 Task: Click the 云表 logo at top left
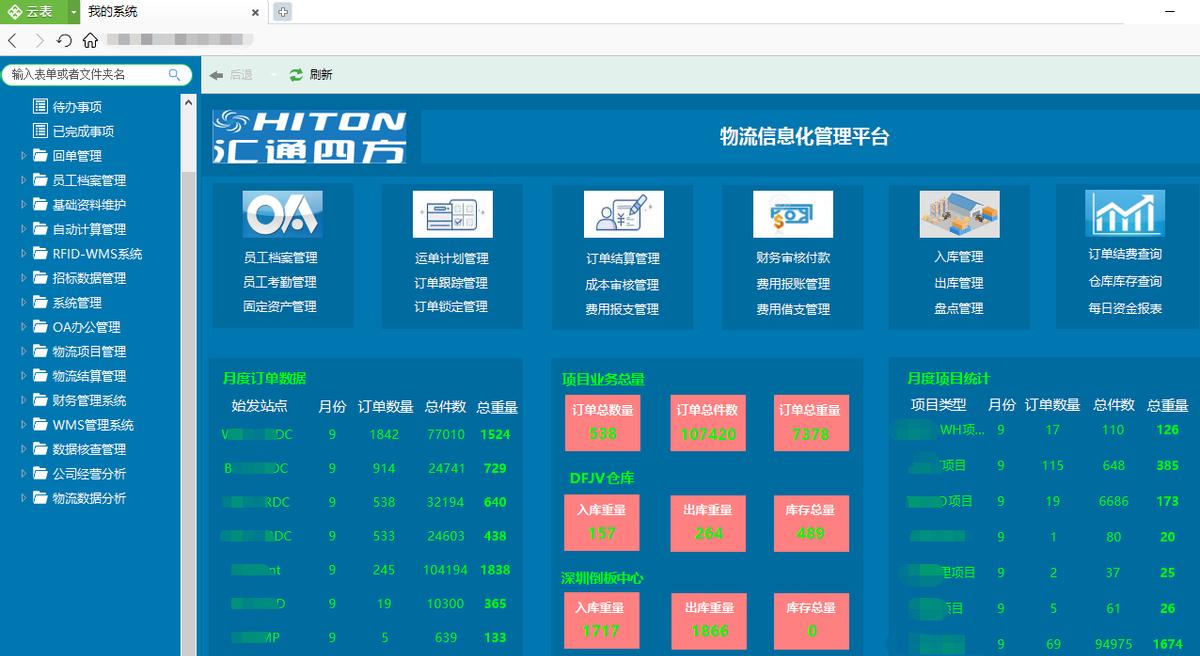point(30,12)
